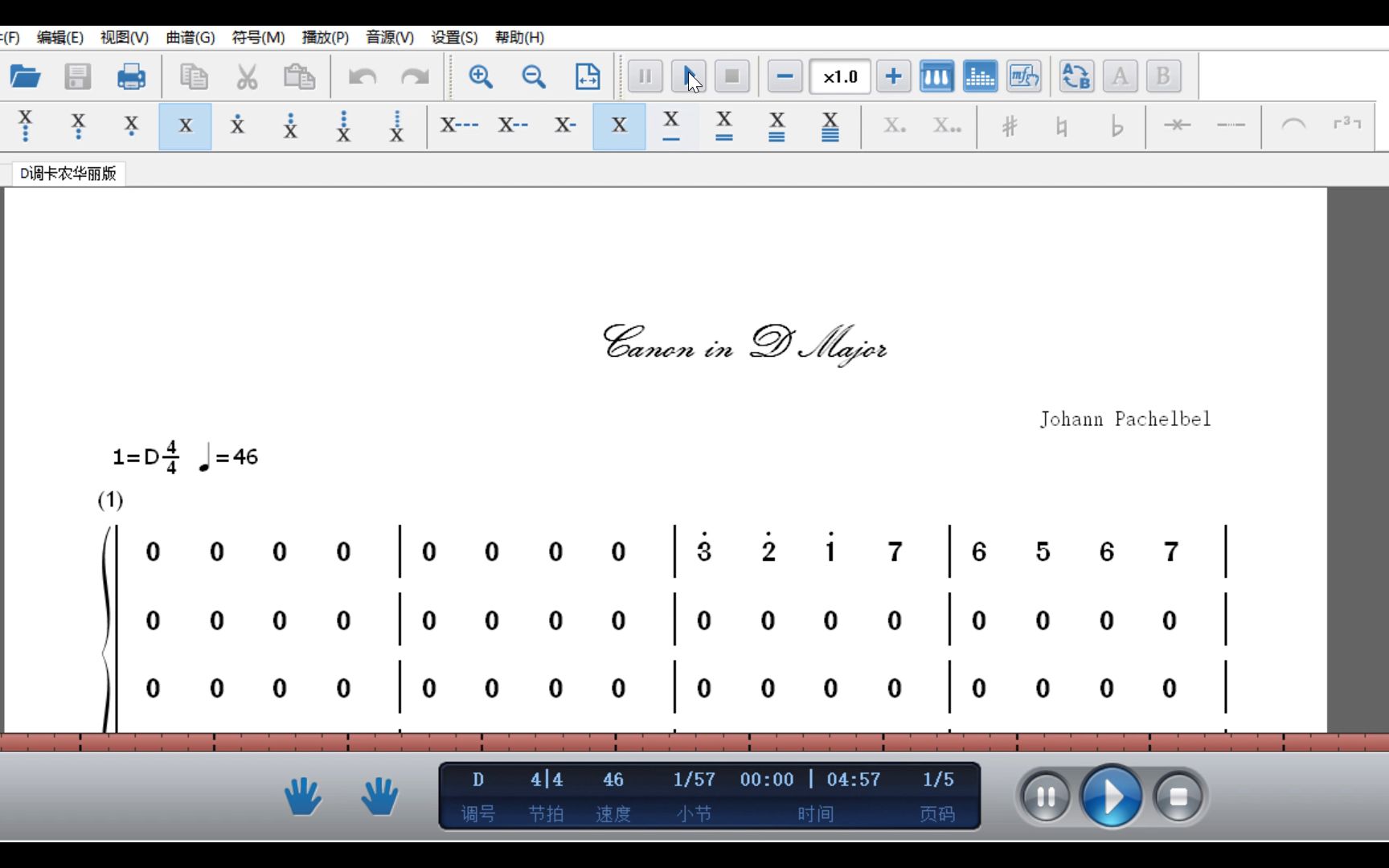Start playback in the top toolbar
1389x868 pixels.
[689, 77]
